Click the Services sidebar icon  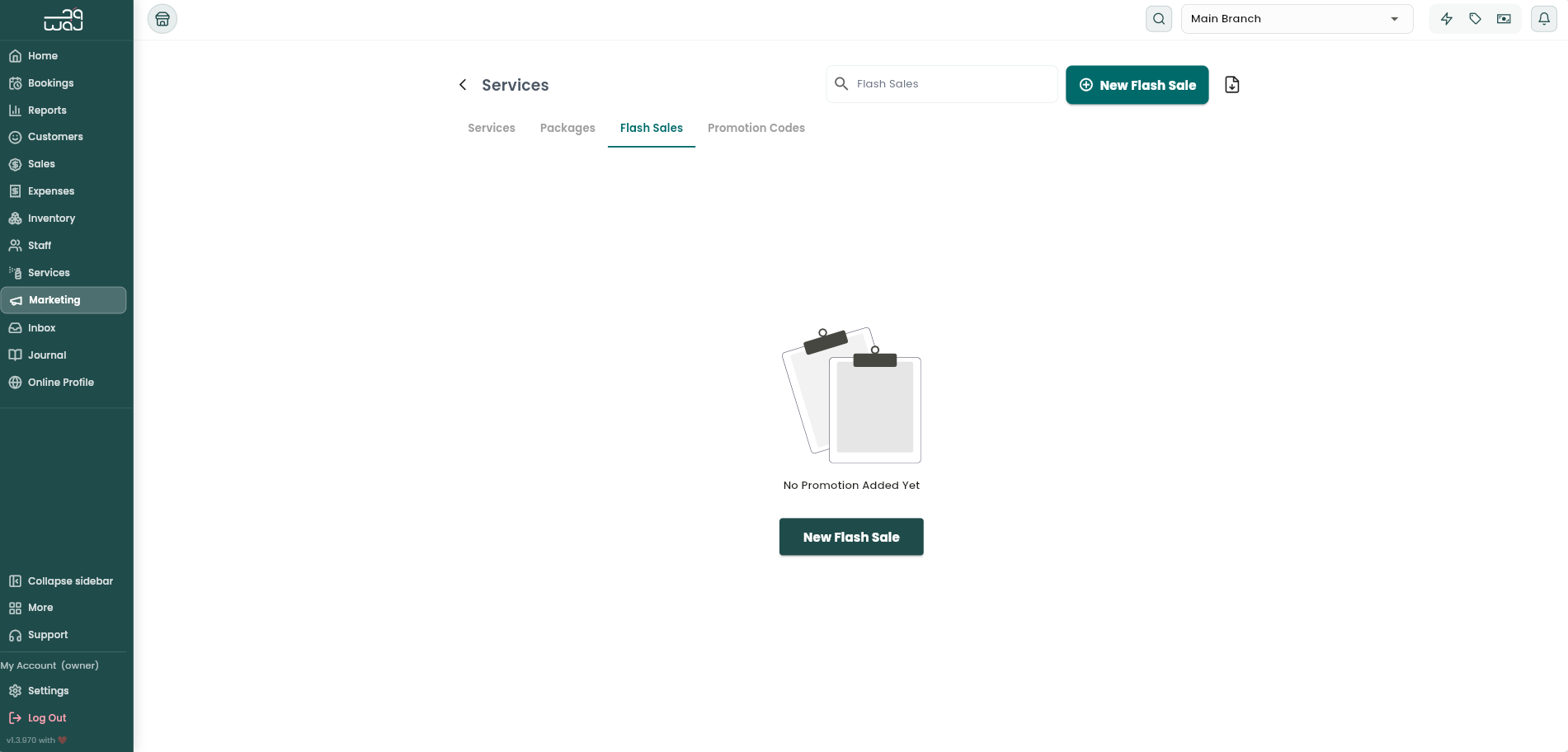tap(15, 273)
